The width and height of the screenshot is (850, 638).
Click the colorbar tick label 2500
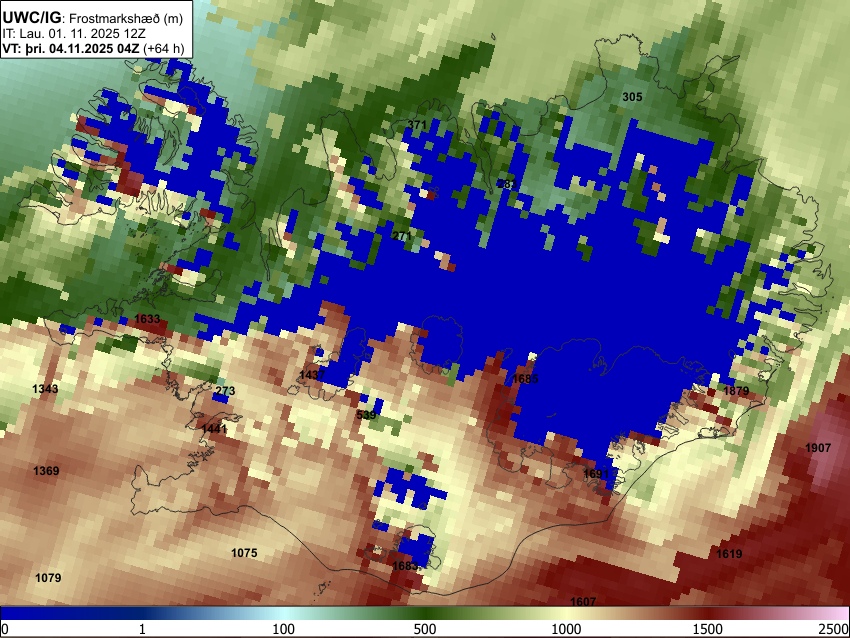(x=834, y=629)
